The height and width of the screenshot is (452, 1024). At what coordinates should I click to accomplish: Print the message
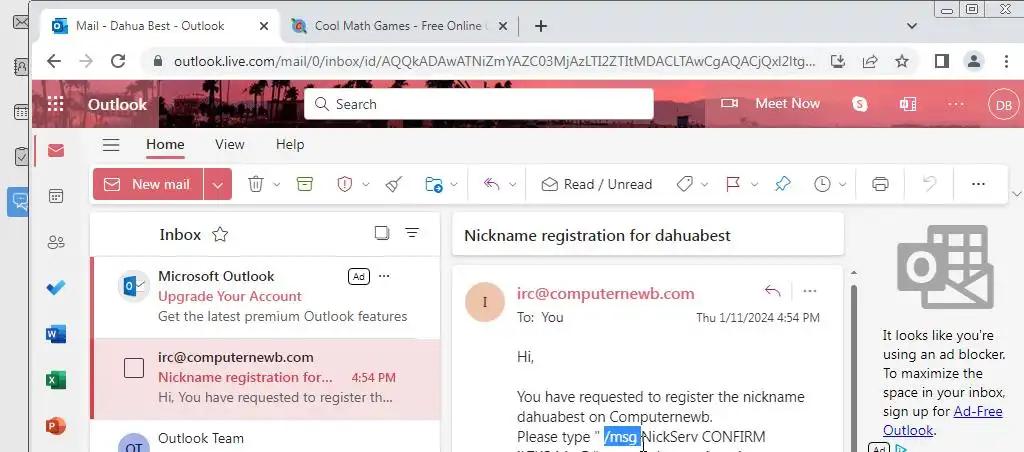(x=880, y=184)
